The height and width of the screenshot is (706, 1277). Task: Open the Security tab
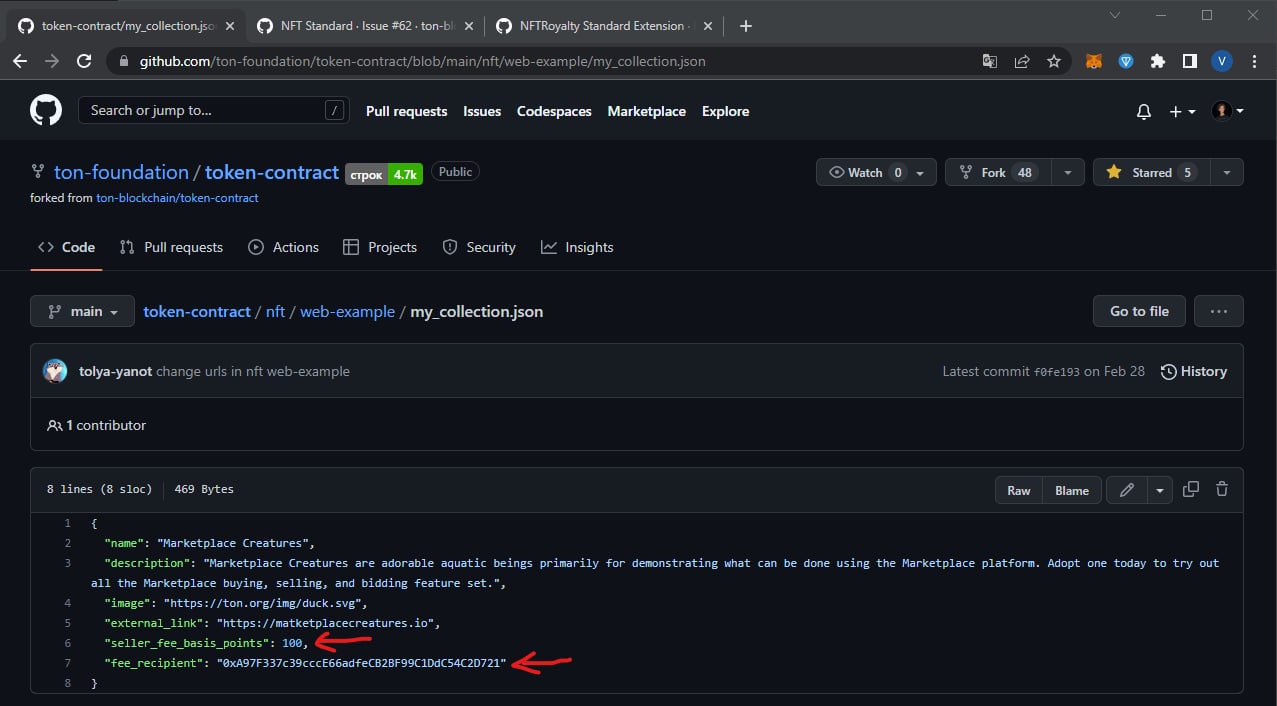(x=479, y=247)
